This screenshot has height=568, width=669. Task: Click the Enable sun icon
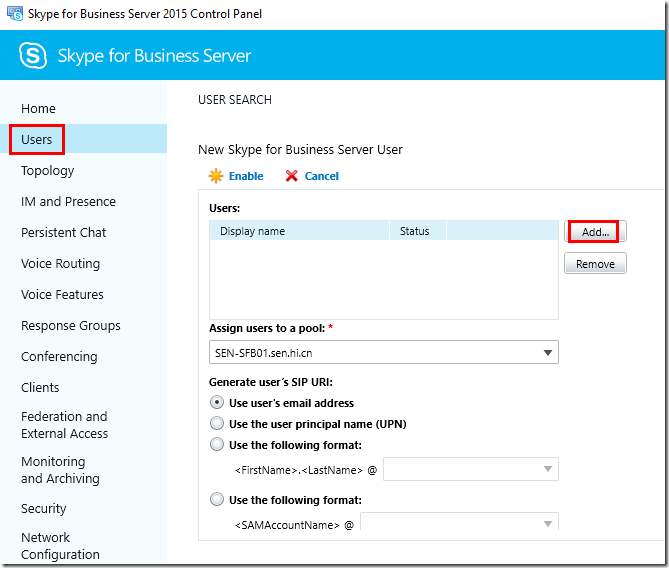point(216,176)
